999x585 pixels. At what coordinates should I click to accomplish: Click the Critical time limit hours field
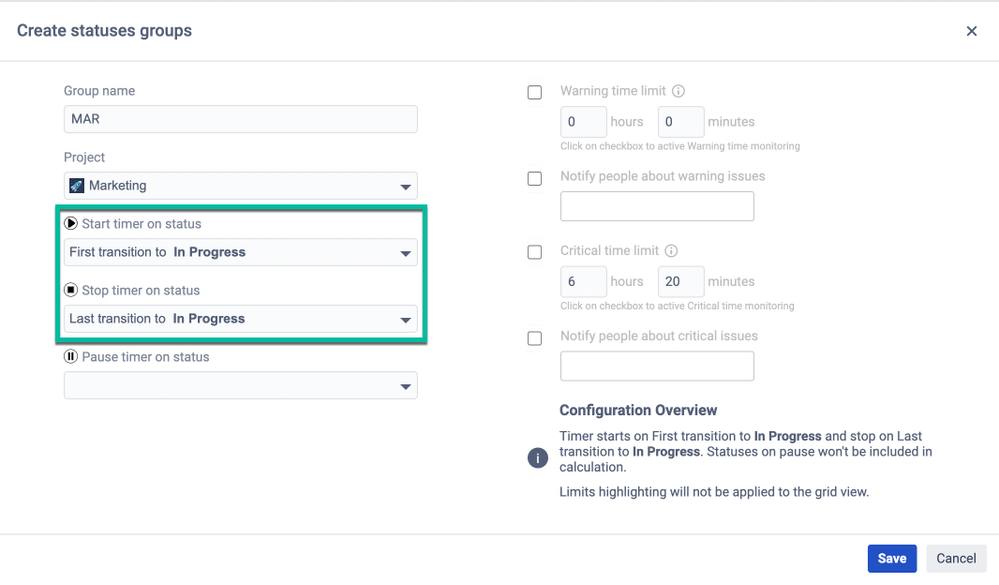tap(583, 282)
